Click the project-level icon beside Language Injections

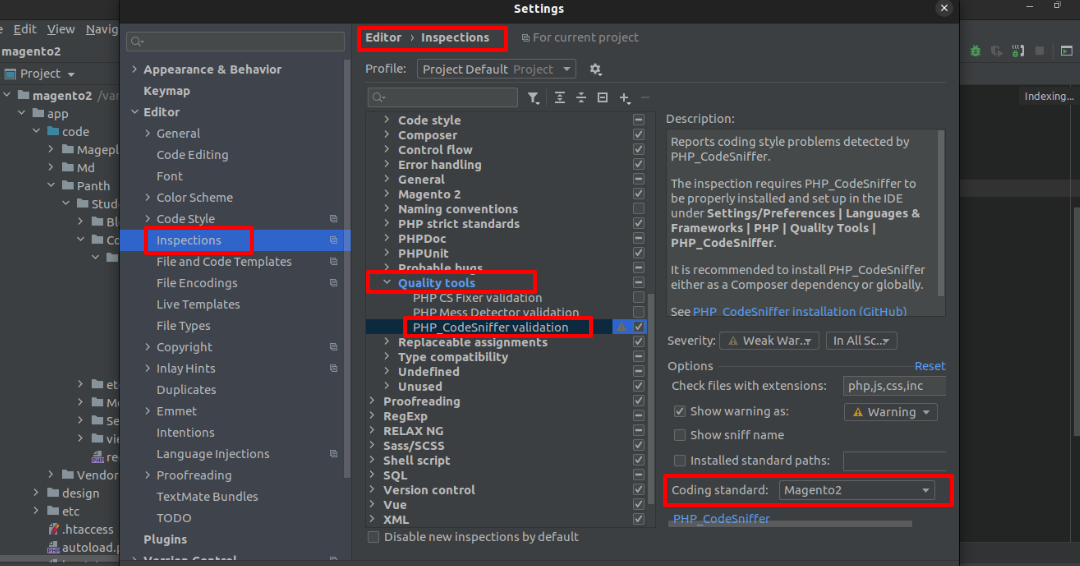tap(333, 454)
